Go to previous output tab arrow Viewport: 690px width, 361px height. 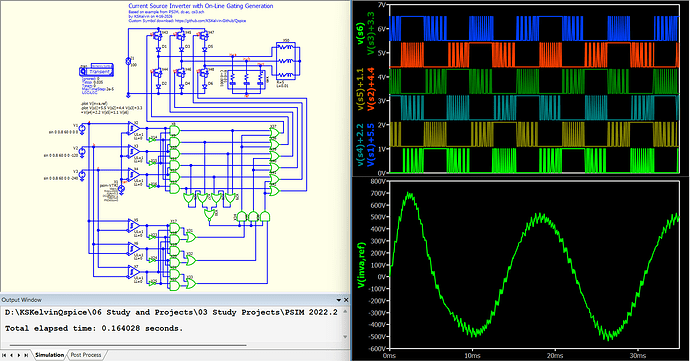coord(11,355)
